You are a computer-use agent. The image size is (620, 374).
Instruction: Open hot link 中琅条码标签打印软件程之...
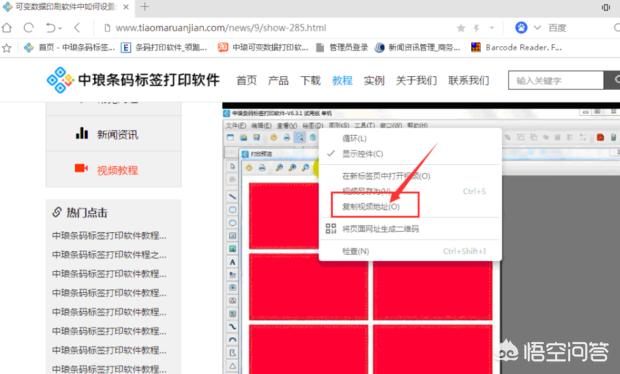pyautogui.click(x=109, y=255)
